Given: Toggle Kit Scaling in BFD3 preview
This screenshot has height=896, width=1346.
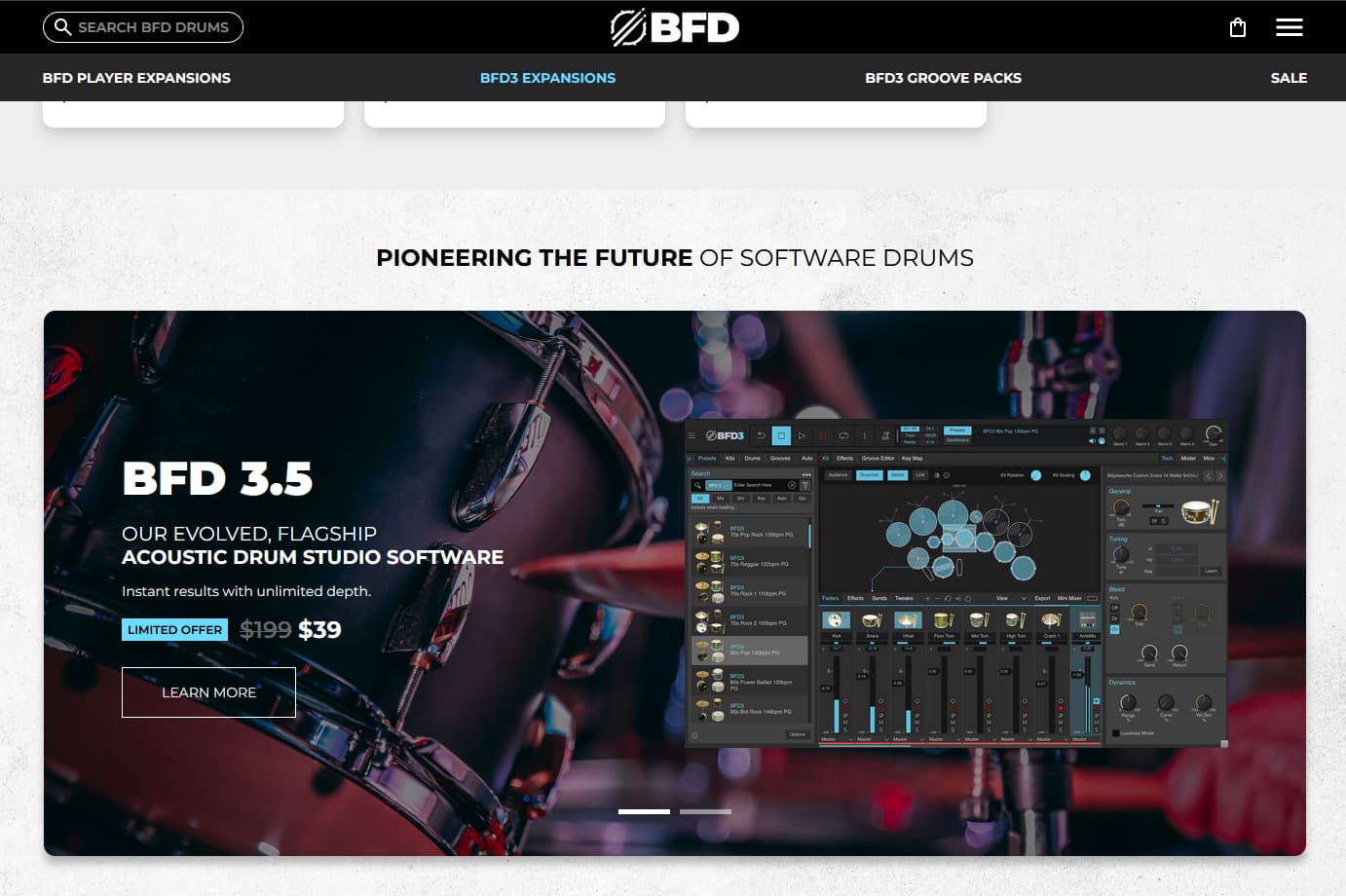Looking at the screenshot, I should click(x=1085, y=475).
